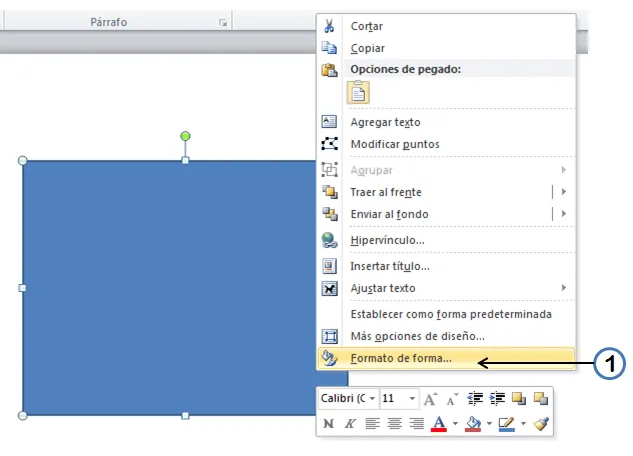633x456 pixels.
Task: Click the Modificar puntos icon
Action: [x=329, y=144]
